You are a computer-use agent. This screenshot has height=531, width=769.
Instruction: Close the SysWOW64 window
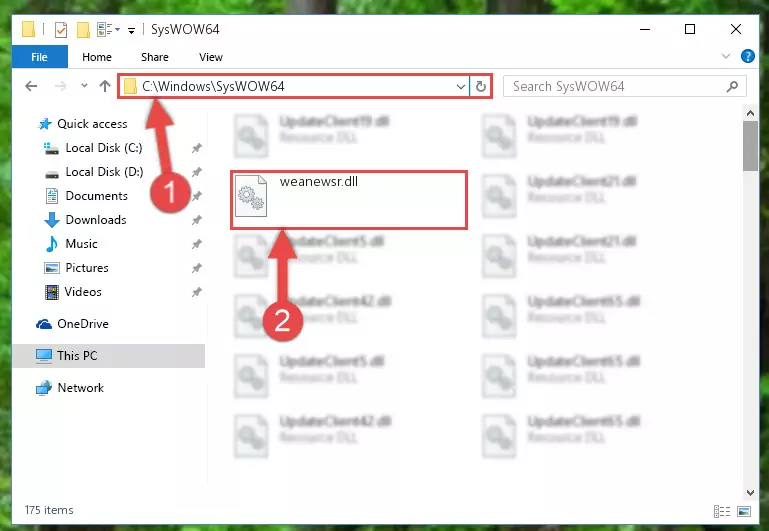(x=736, y=29)
